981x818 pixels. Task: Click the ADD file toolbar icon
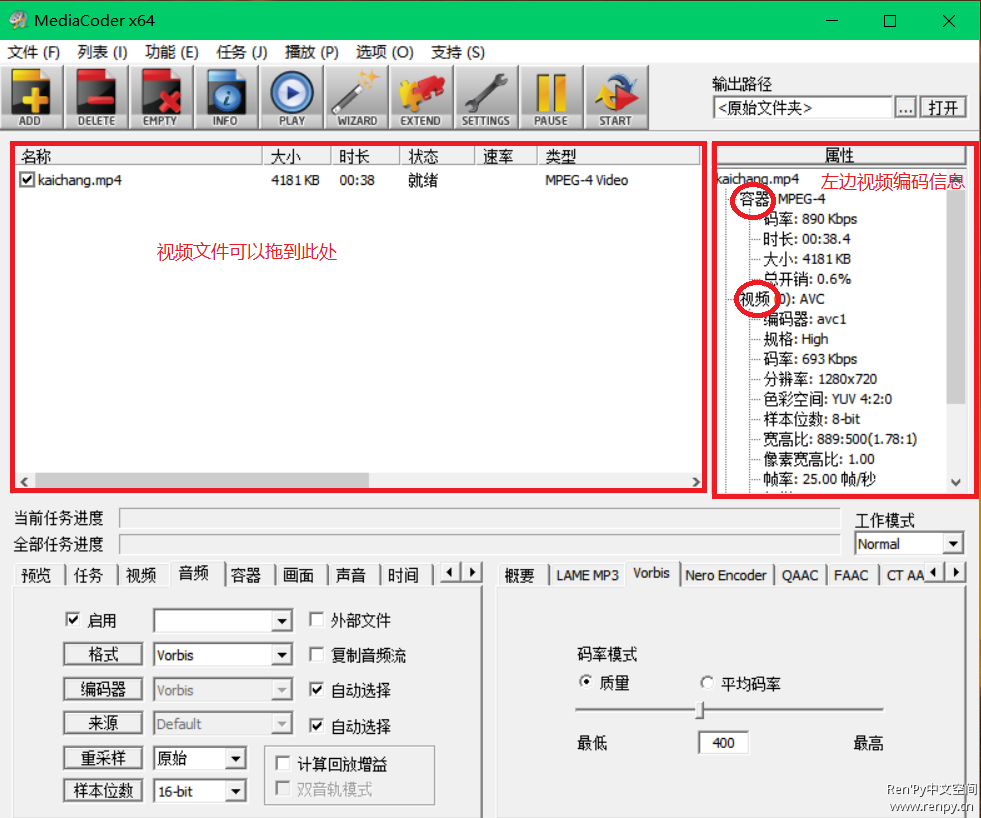click(x=31, y=98)
